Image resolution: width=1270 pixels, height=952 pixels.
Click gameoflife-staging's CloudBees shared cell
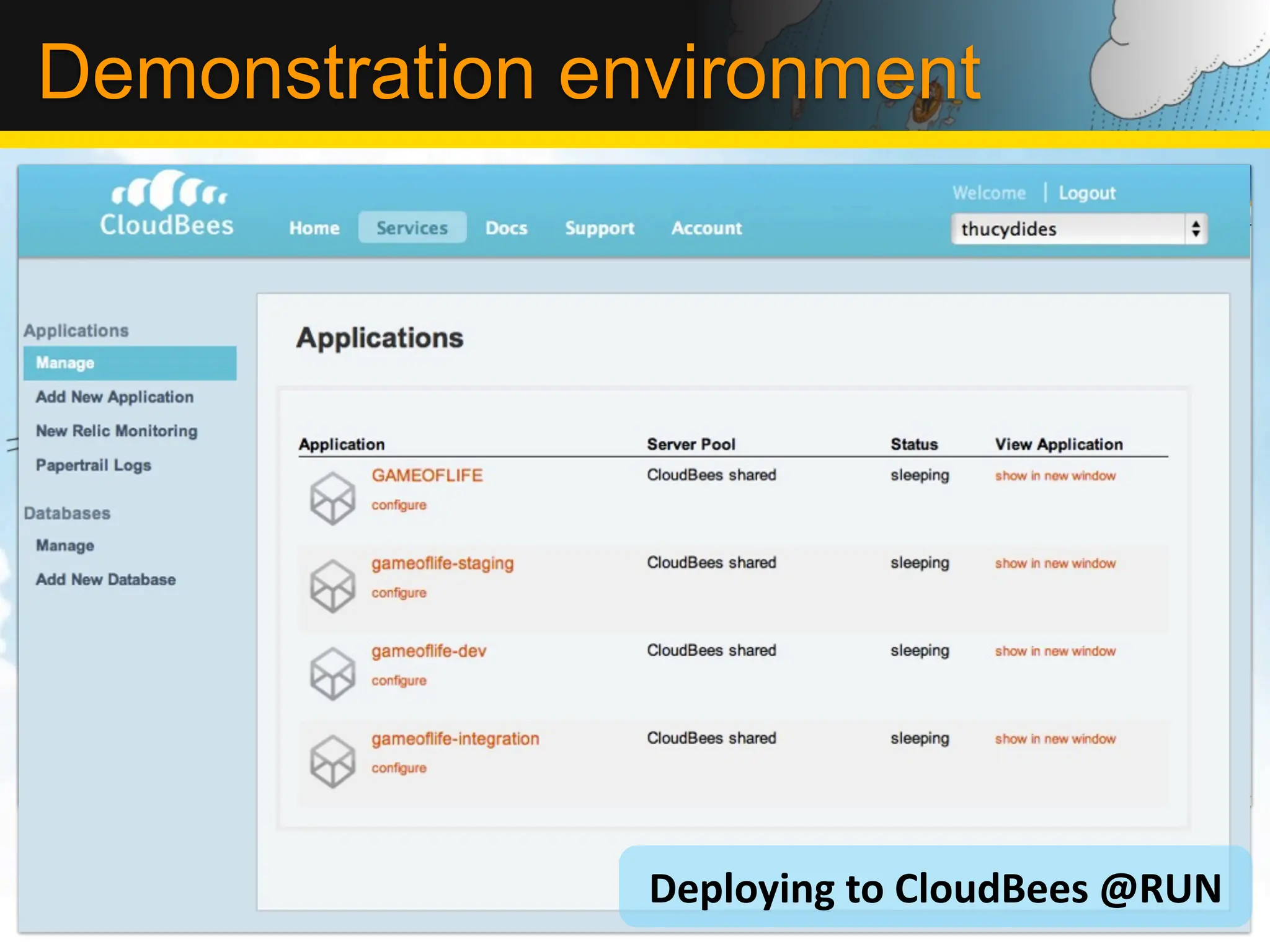(712, 563)
